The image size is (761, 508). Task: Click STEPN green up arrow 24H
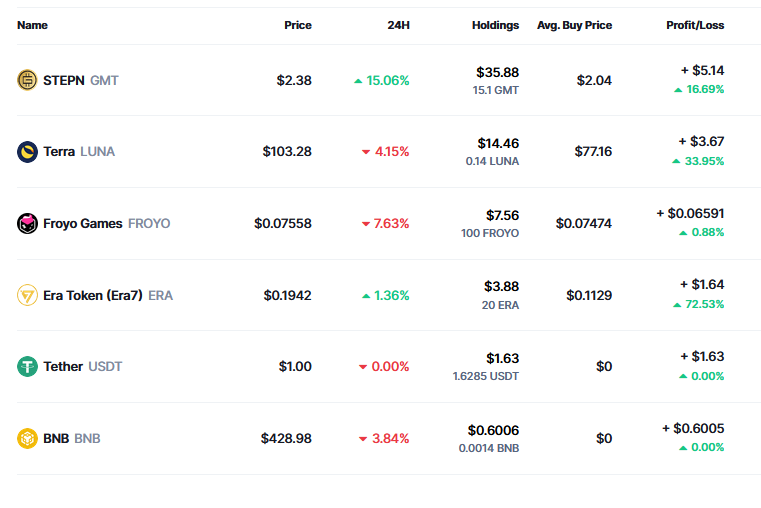tap(358, 81)
